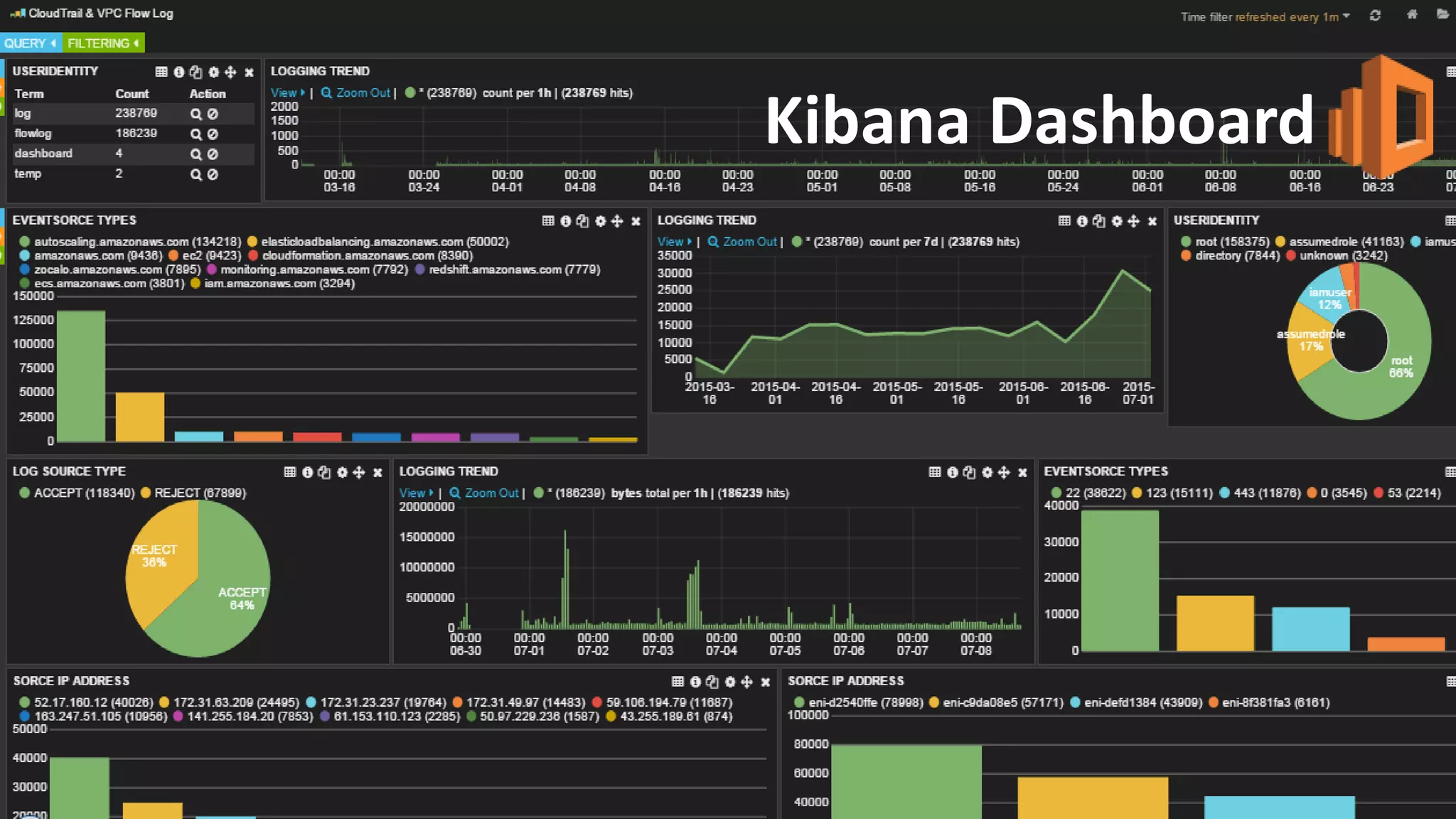
Task: Collapse the FILTERING section tab
Action: pos(103,43)
